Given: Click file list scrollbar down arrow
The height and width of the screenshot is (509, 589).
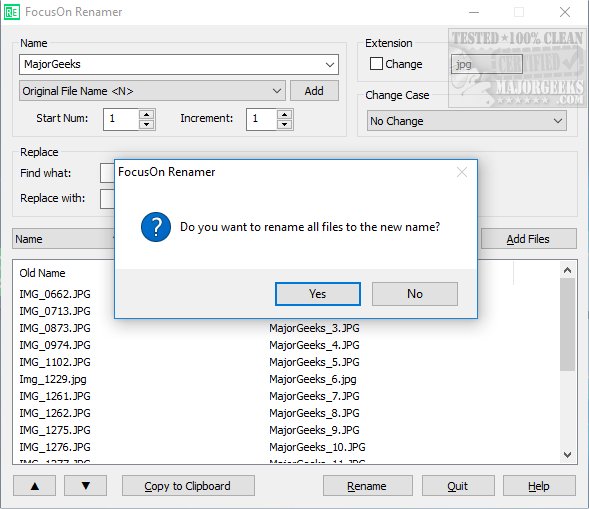Looking at the screenshot, I should pos(568,455).
